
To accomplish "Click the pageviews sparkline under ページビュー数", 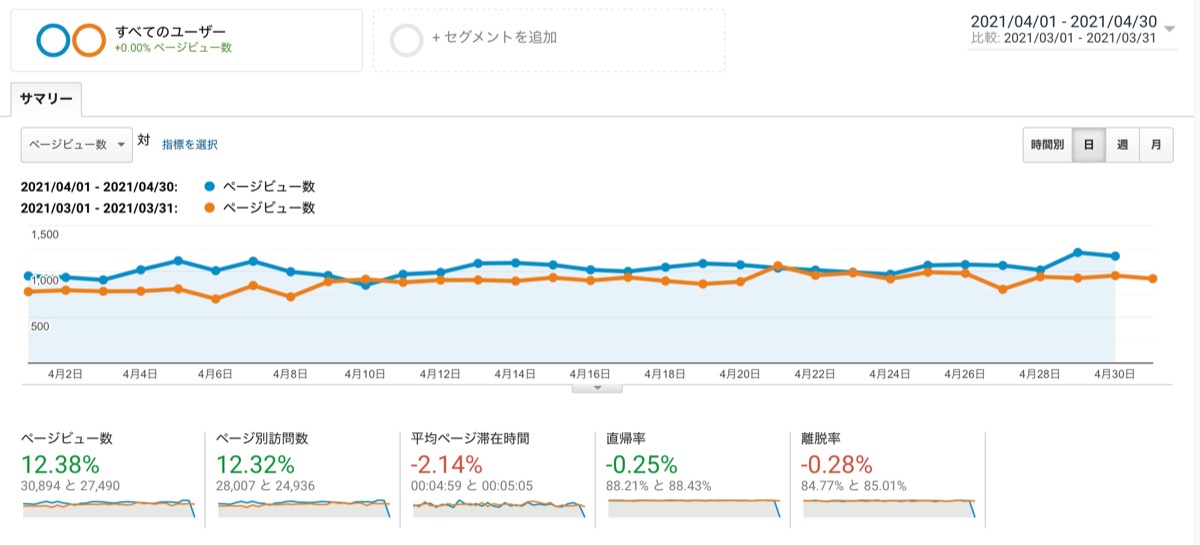I will click(109, 507).
